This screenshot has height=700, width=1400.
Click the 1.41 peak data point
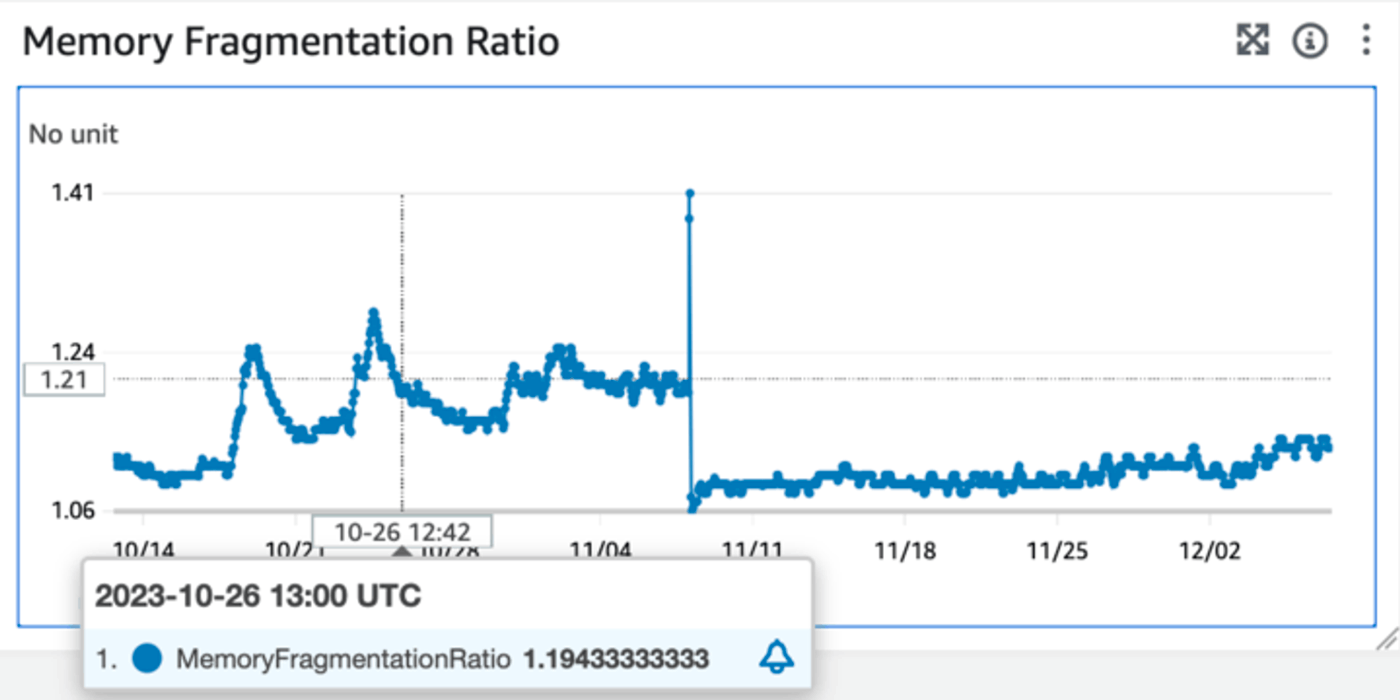coord(689,193)
